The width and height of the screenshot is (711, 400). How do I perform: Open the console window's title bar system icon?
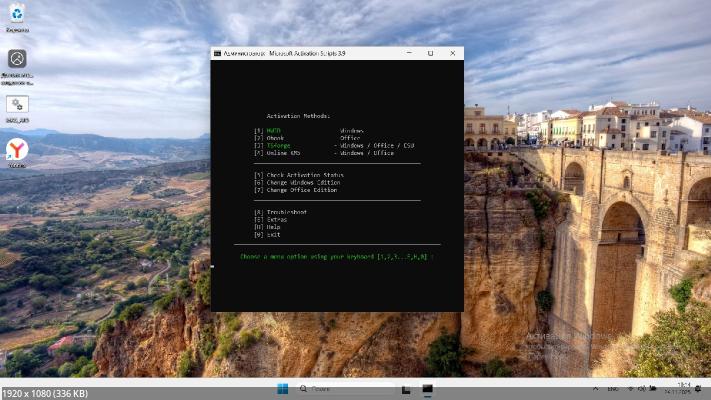pyautogui.click(x=217, y=53)
